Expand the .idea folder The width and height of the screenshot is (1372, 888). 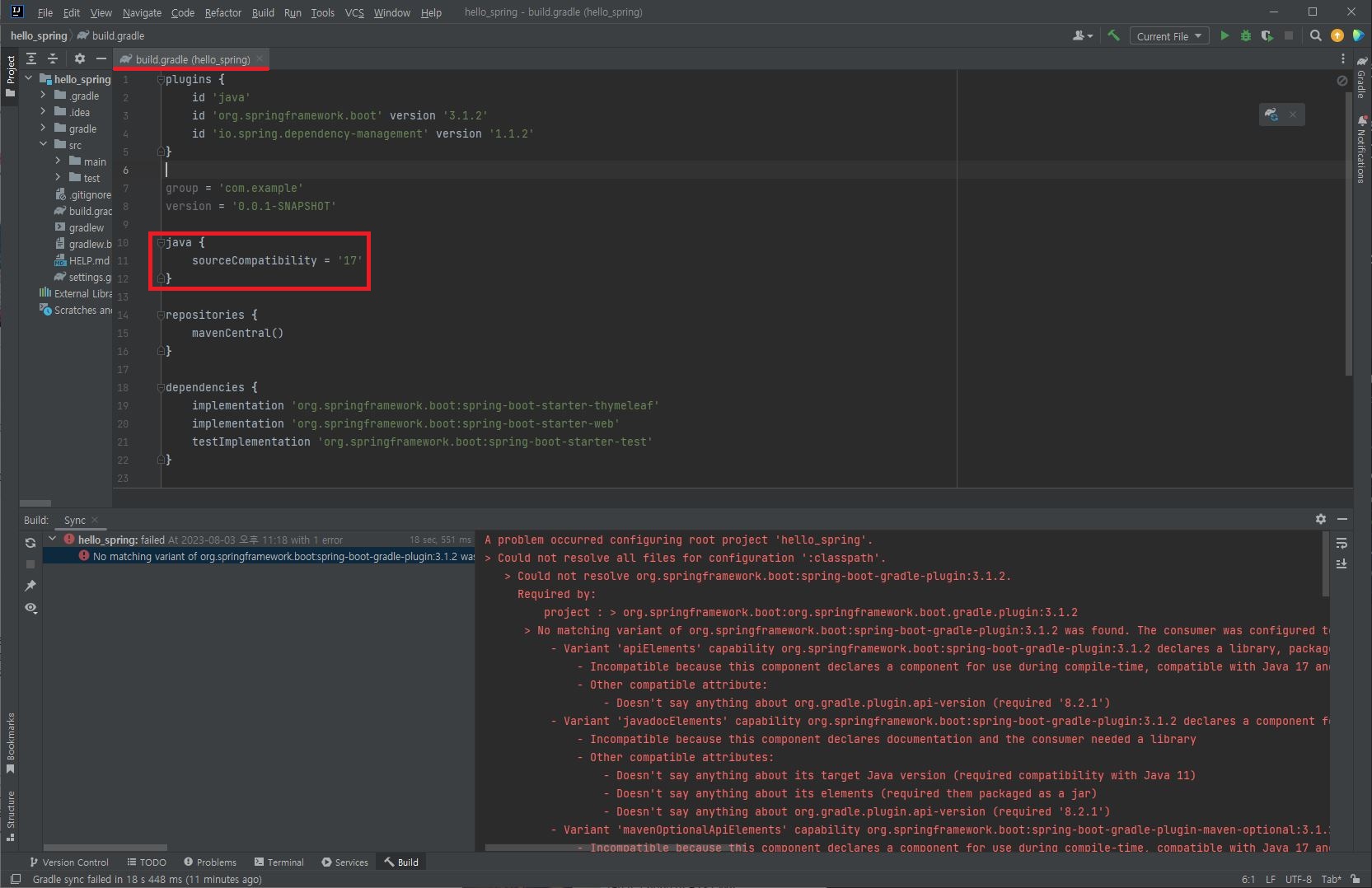(x=43, y=111)
